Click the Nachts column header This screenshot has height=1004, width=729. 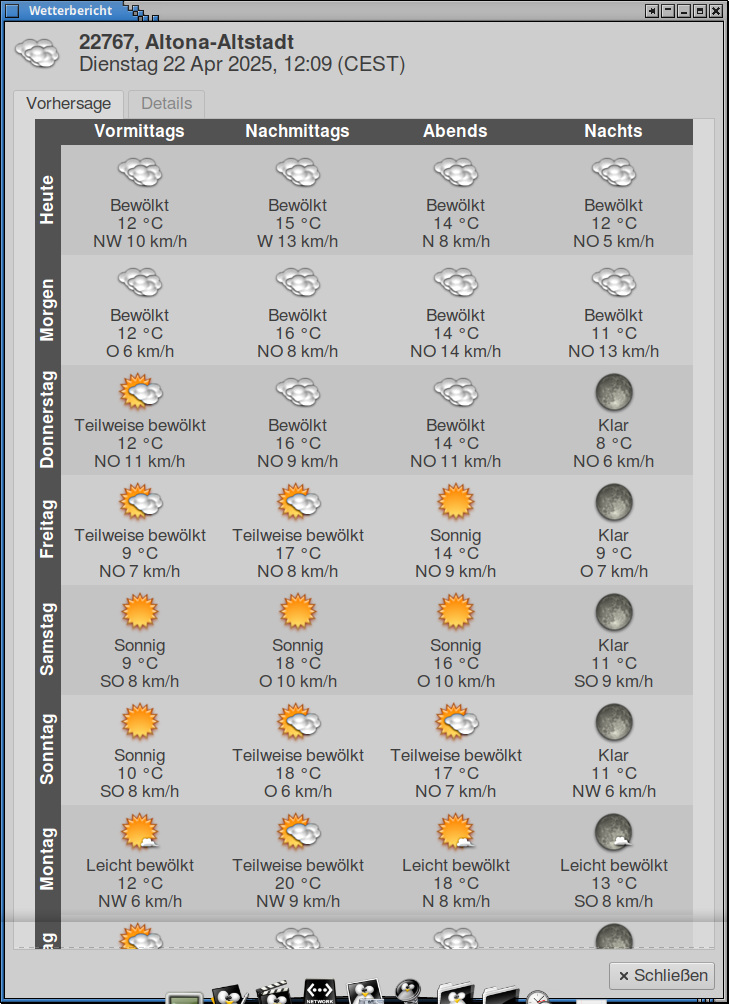(x=613, y=131)
